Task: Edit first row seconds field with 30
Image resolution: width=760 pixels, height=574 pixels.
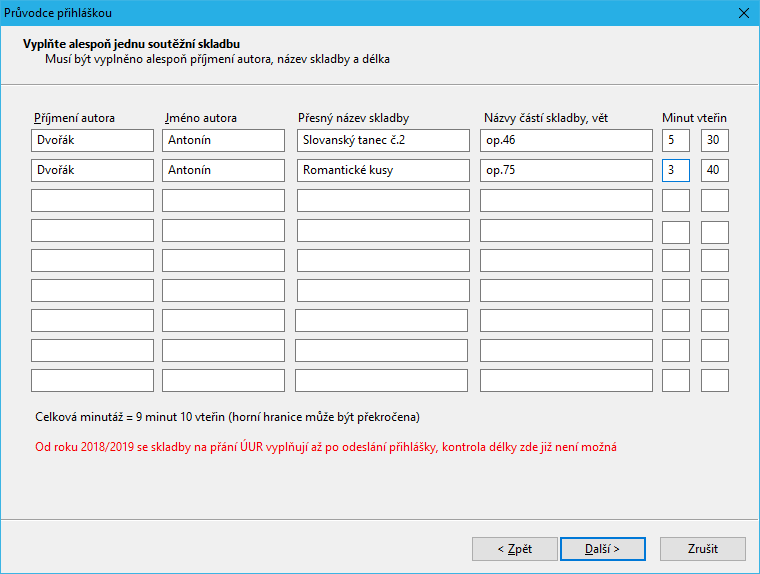Action: [x=714, y=140]
